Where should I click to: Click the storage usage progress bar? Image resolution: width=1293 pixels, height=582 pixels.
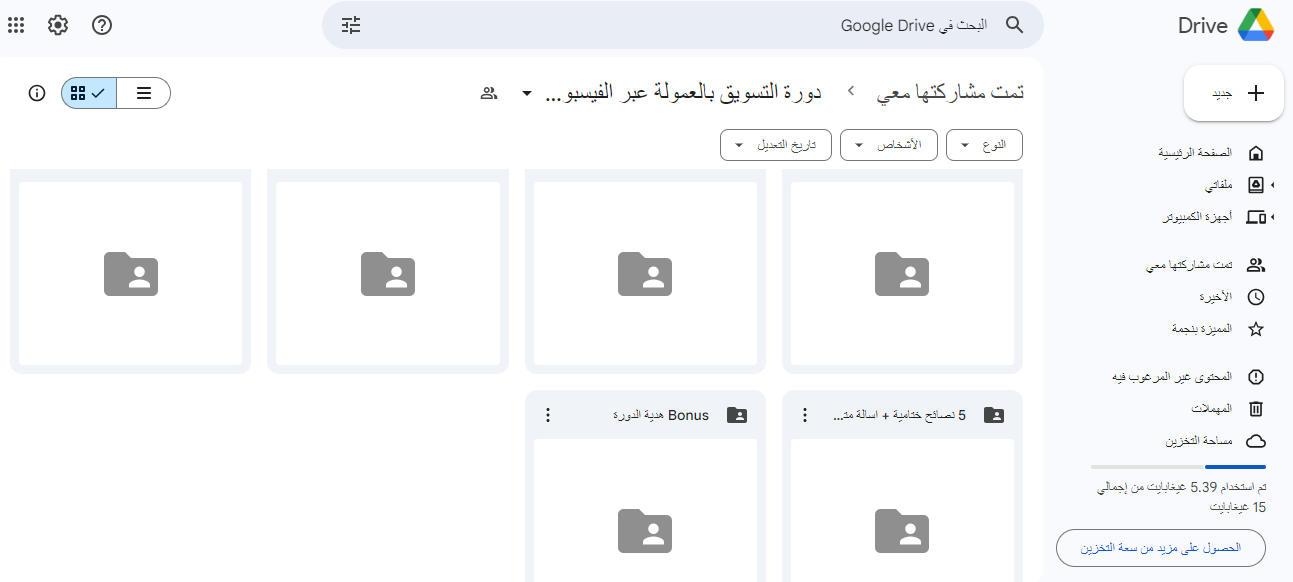click(1178, 467)
